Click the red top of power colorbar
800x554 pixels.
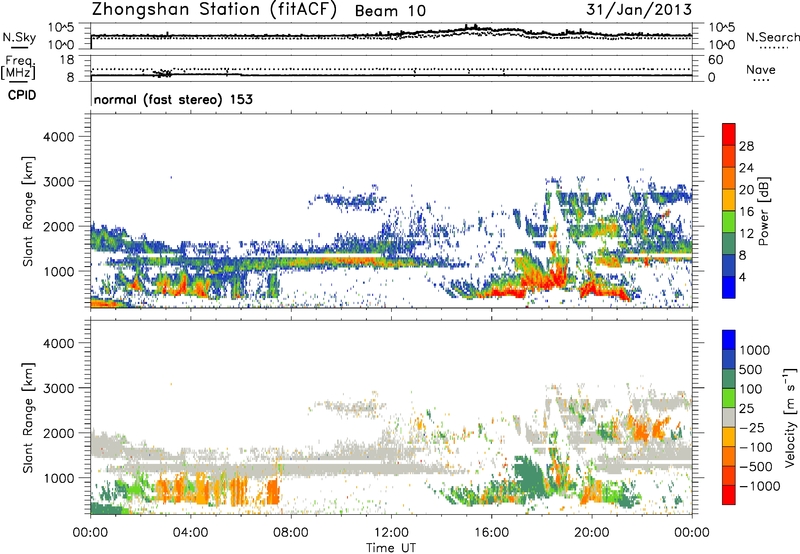[x=729, y=134]
